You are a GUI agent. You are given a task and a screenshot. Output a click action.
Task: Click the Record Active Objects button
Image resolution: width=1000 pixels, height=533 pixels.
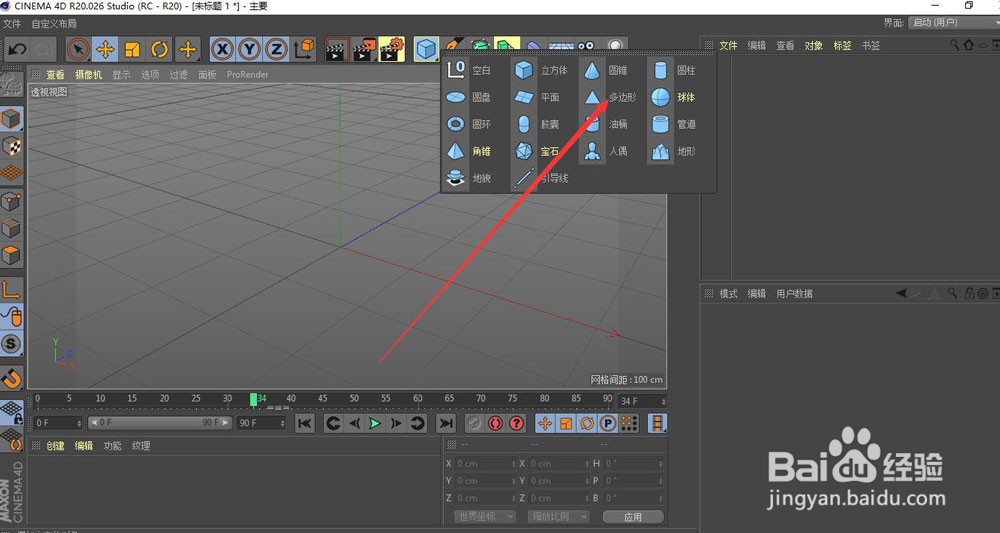(x=474, y=423)
